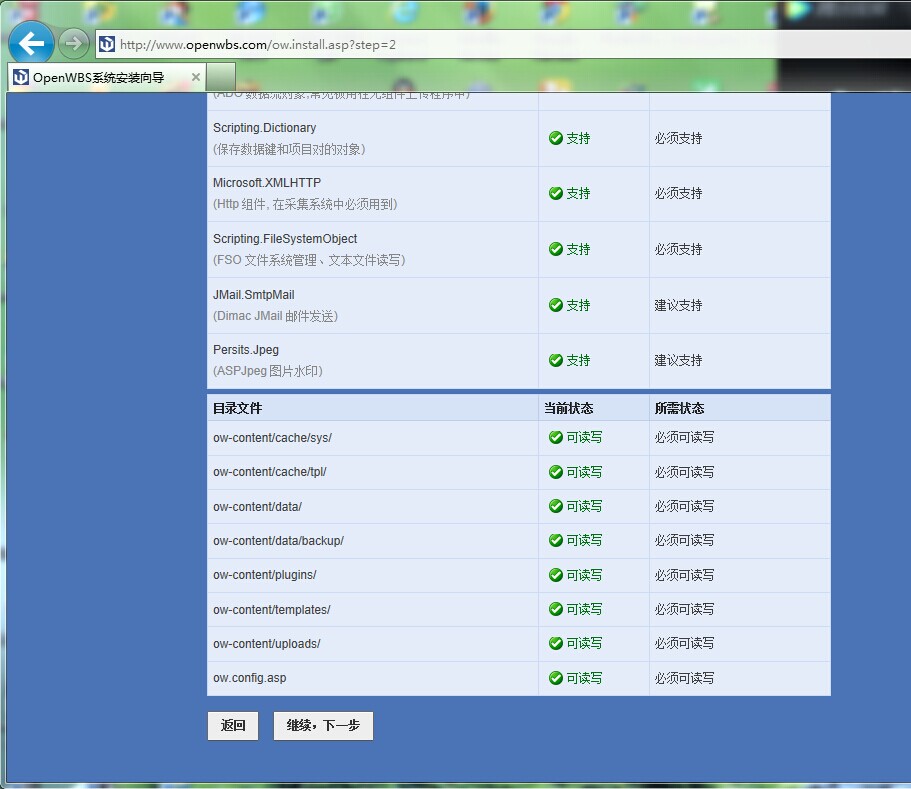The height and width of the screenshot is (789, 911).
Task: Select the JMail.SmtpMail support check icon
Action: [x=556, y=305]
